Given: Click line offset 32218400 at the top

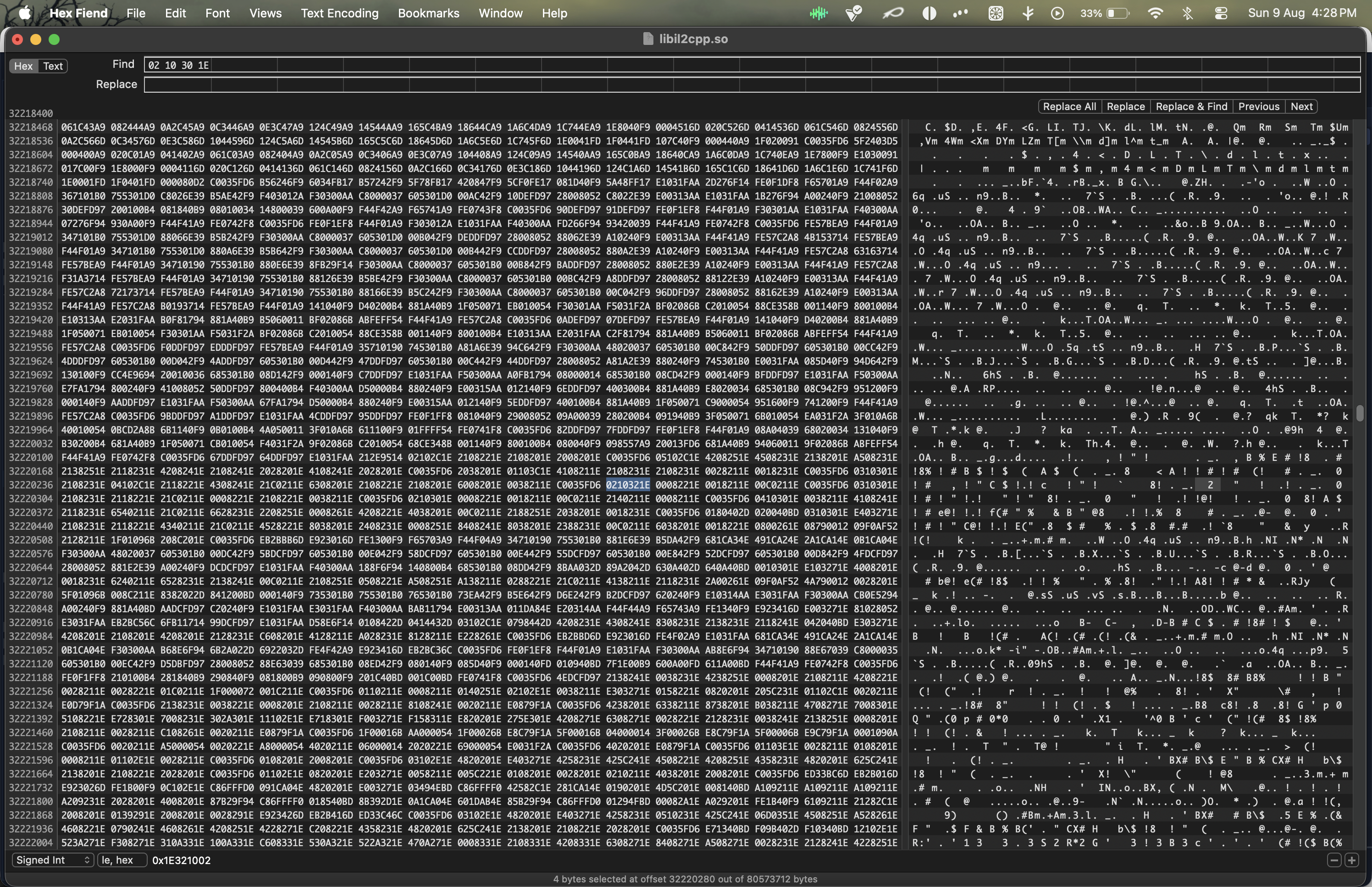Looking at the screenshot, I should coord(31,113).
